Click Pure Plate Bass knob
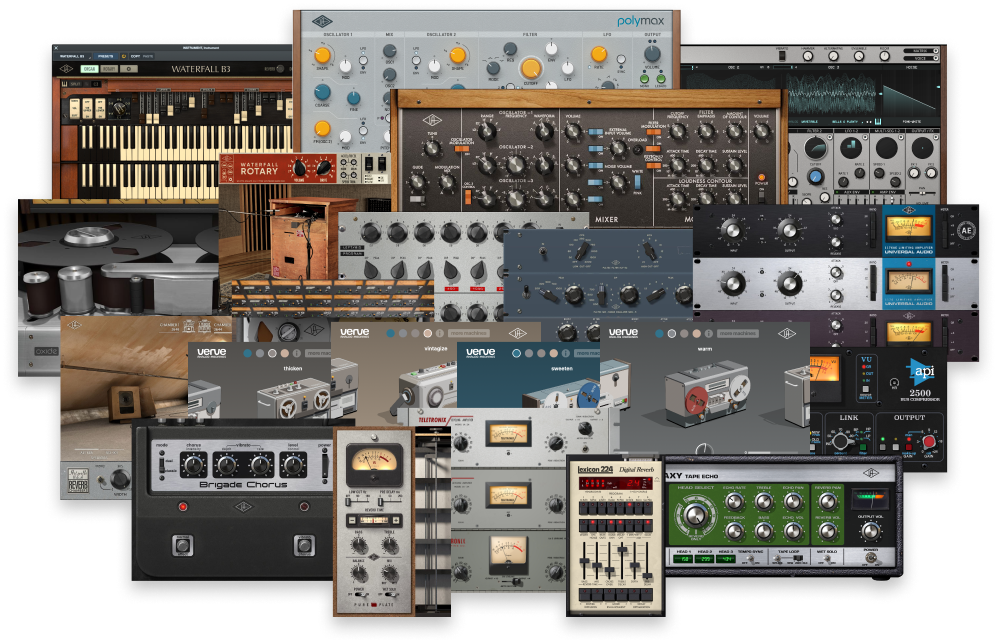This screenshot has height=643, width=997. [359, 546]
